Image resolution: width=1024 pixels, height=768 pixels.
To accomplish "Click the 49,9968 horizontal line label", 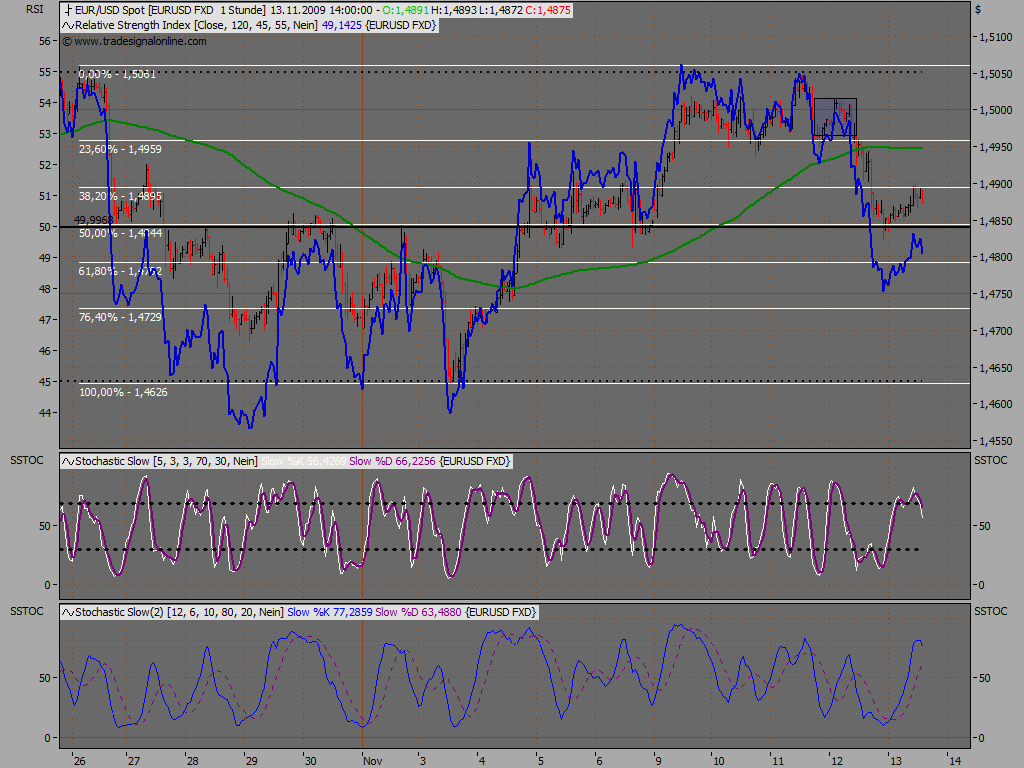I will click(x=94, y=221).
